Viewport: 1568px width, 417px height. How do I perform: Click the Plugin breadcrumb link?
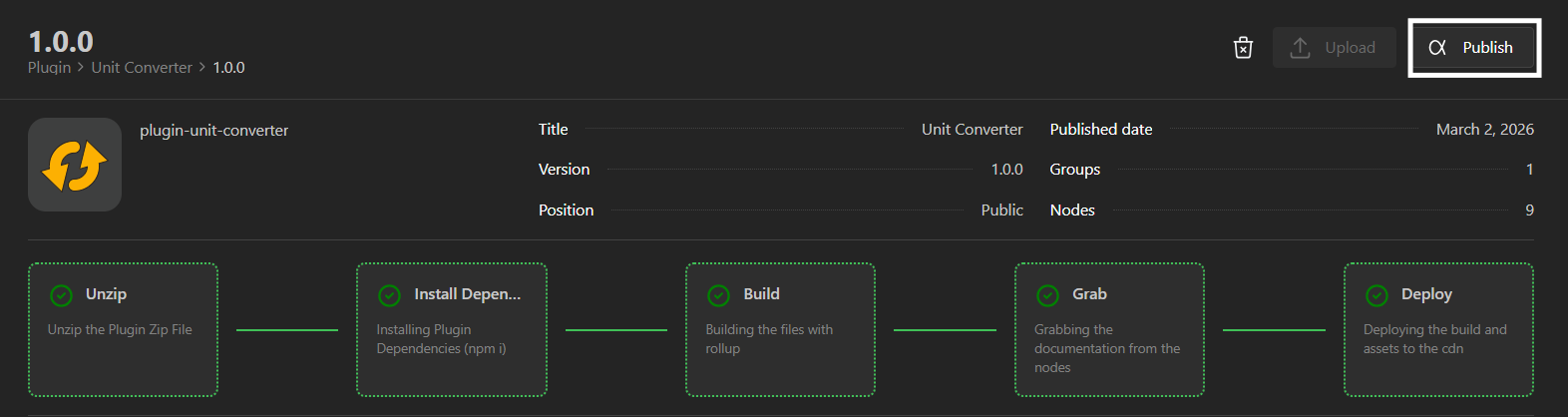pyautogui.click(x=49, y=68)
